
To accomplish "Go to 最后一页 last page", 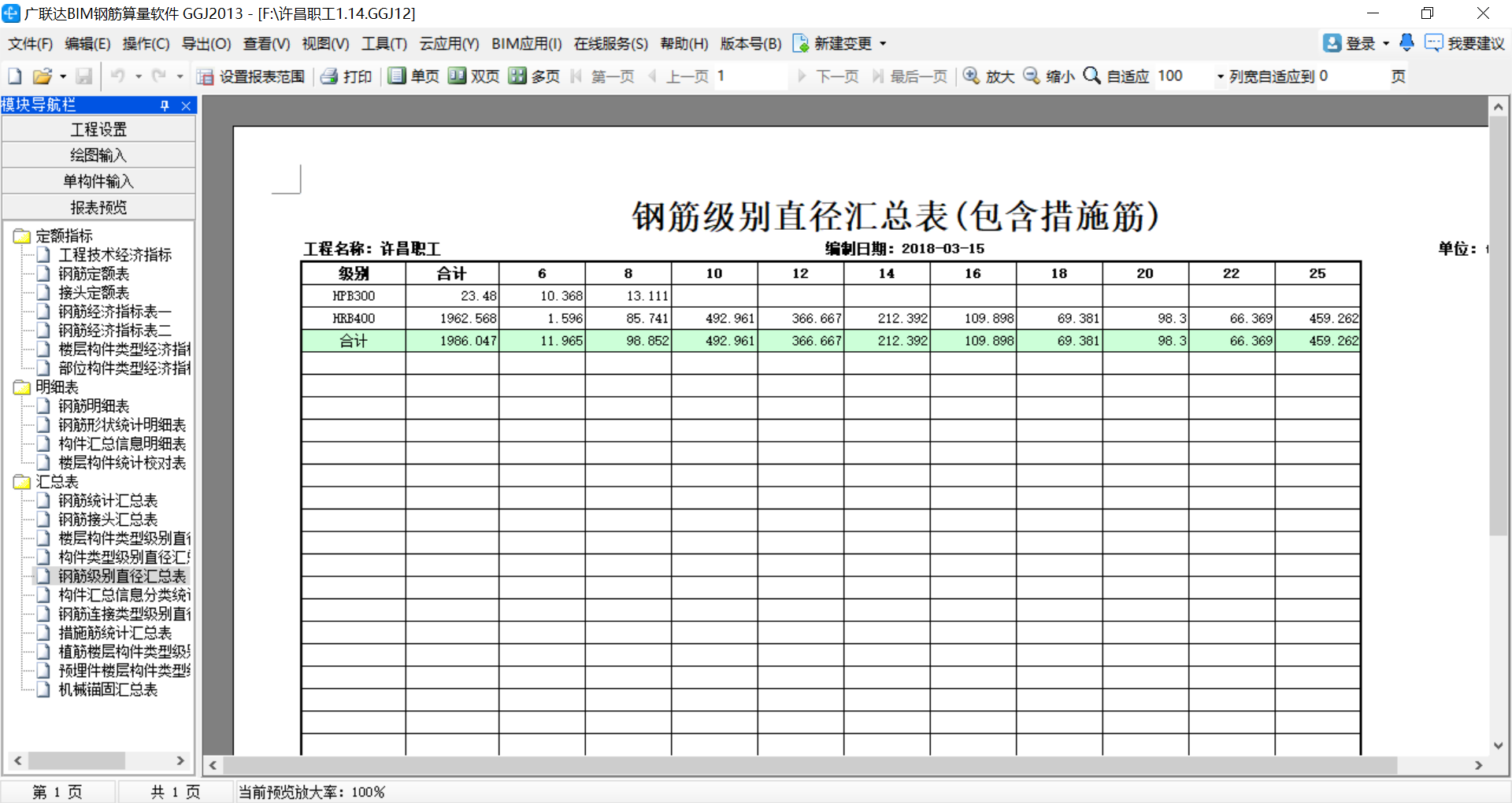I will (909, 76).
